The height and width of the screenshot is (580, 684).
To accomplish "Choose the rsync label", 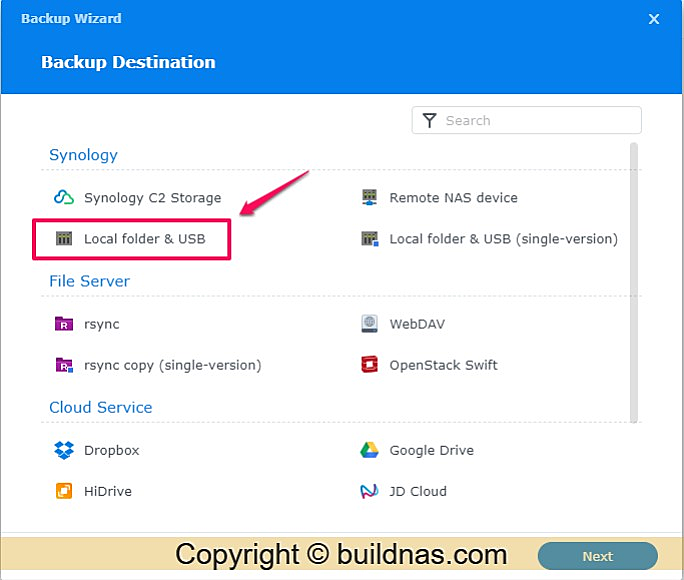I will (102, 324).
